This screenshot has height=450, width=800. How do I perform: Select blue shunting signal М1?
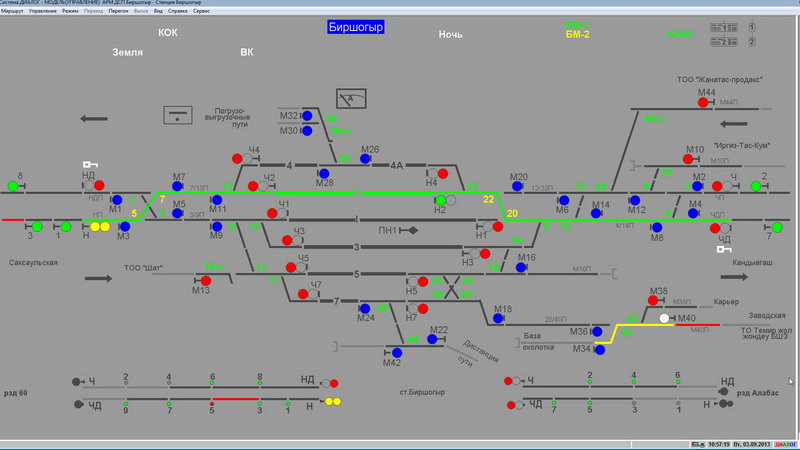point(117,199)
